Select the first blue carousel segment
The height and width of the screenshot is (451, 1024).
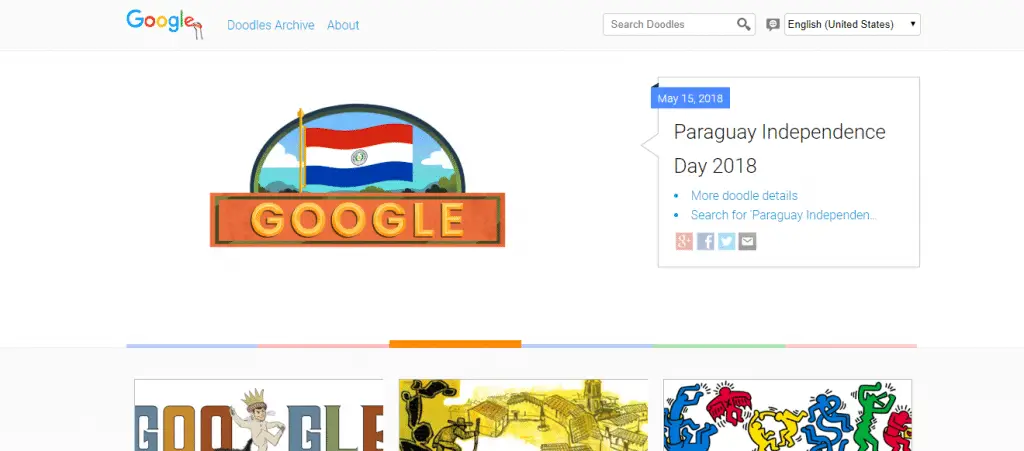[192, 346]
